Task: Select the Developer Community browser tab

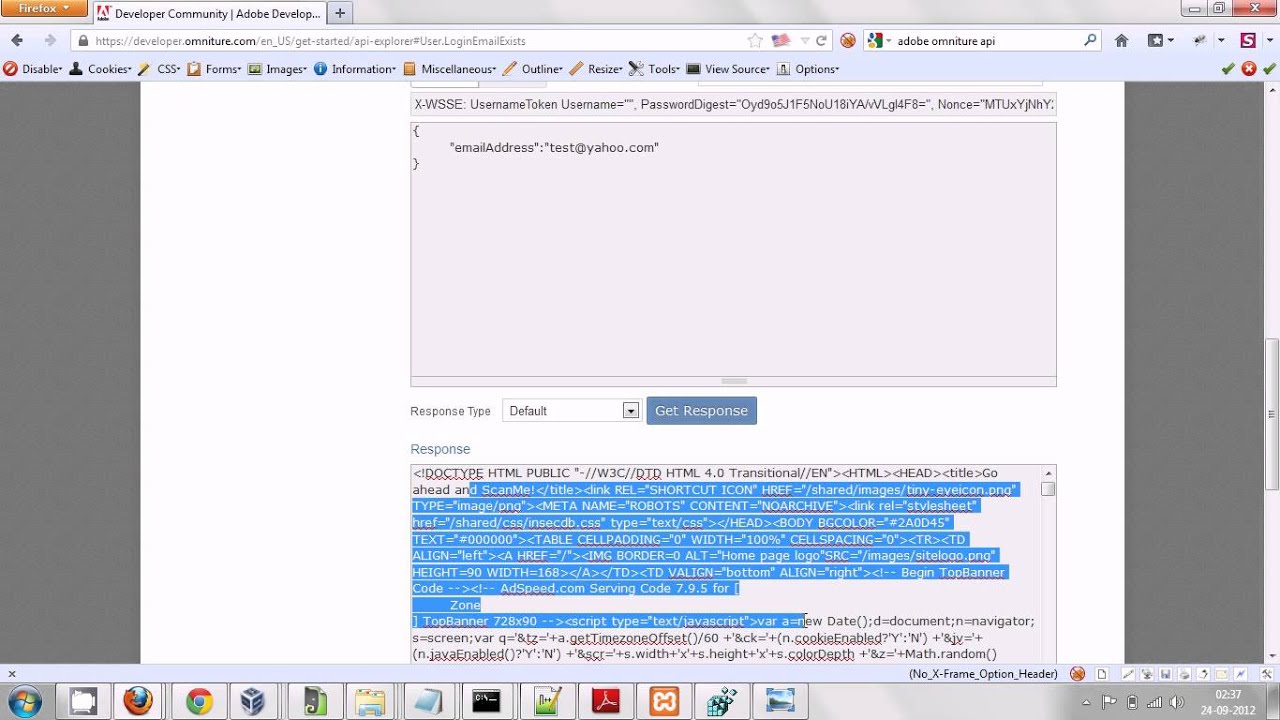Action: tap(210, 14)
